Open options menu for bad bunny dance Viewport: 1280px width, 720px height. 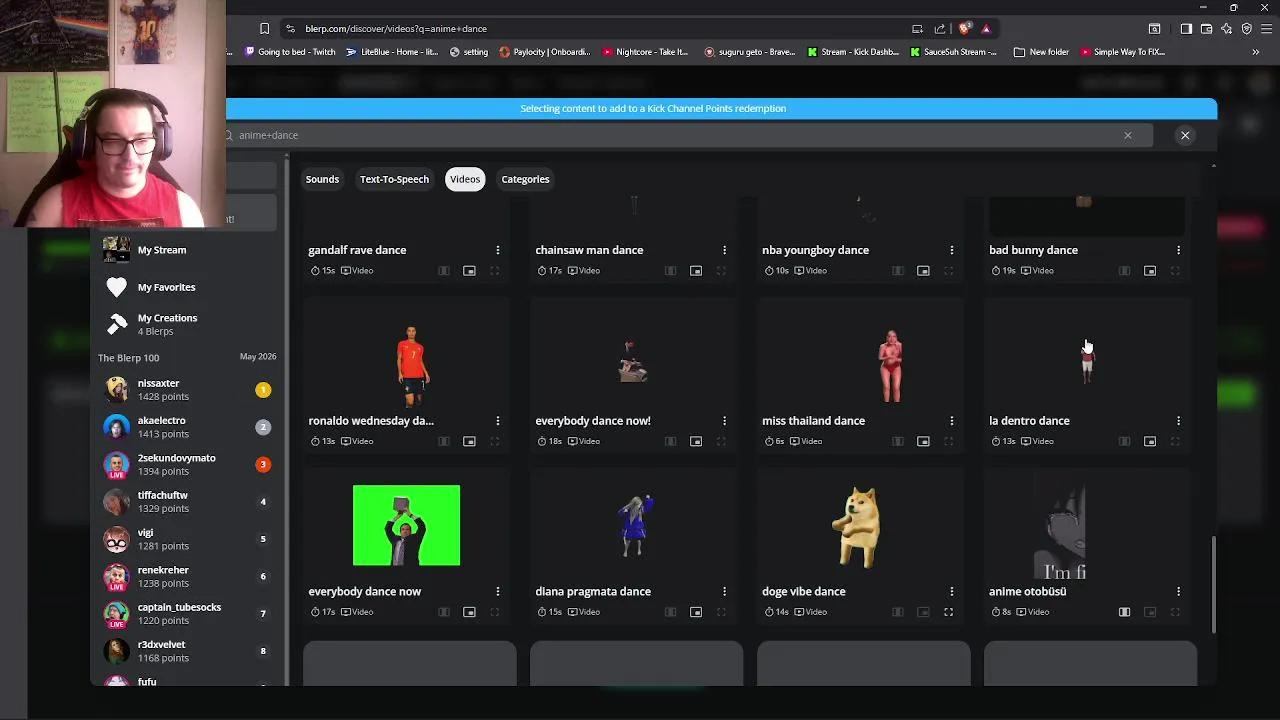pyautogui.click(x=1178, y=250)
